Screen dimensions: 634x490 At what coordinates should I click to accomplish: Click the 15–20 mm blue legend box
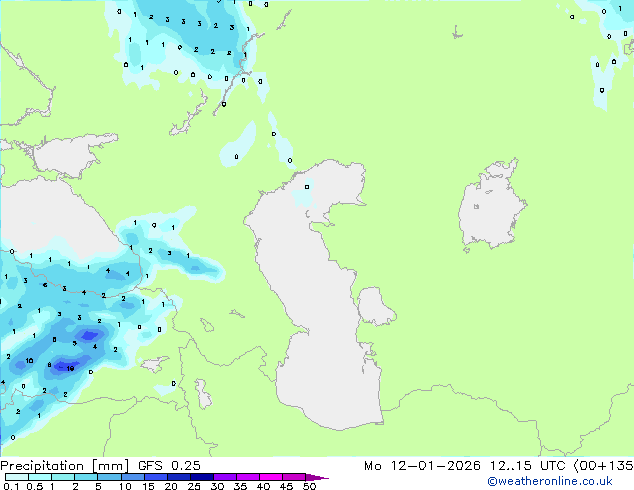click(x=156, y=477)
